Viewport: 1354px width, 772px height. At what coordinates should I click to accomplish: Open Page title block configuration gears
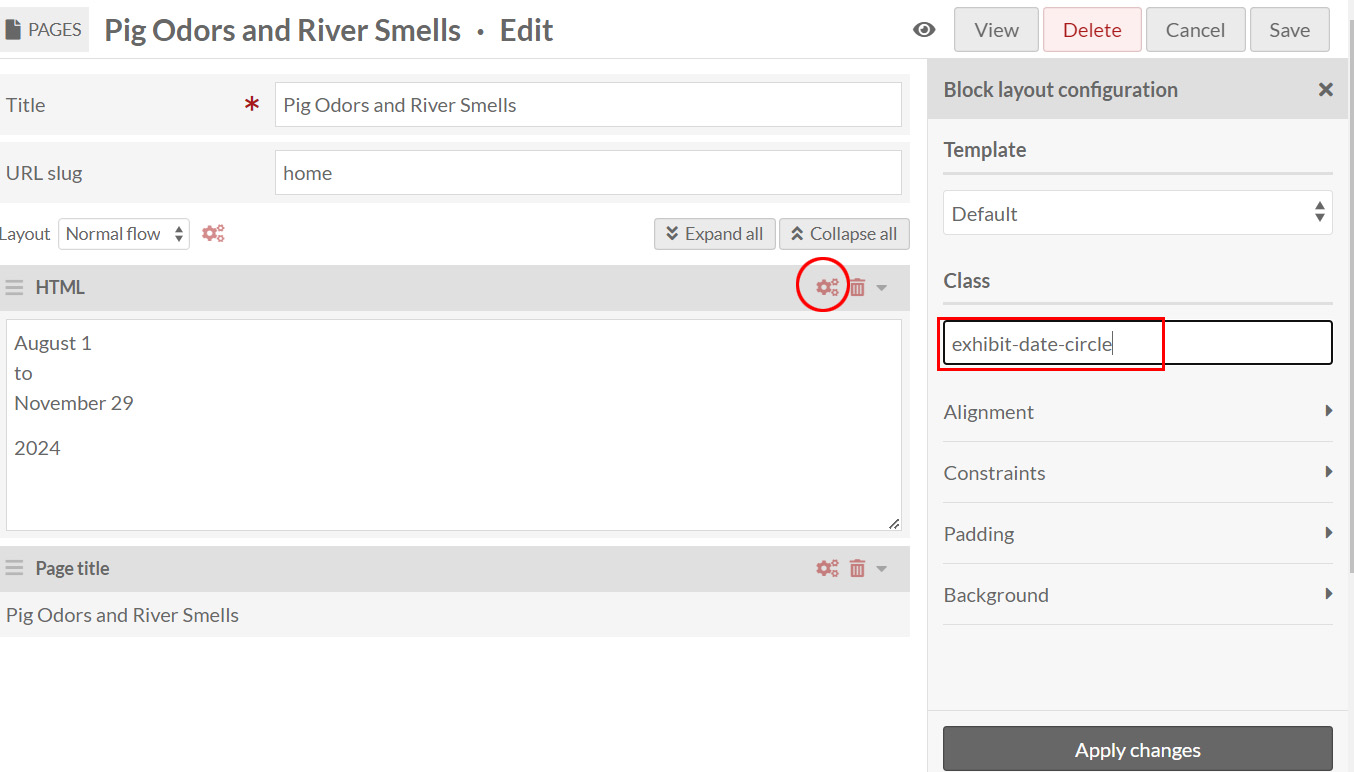pos(827,568)
